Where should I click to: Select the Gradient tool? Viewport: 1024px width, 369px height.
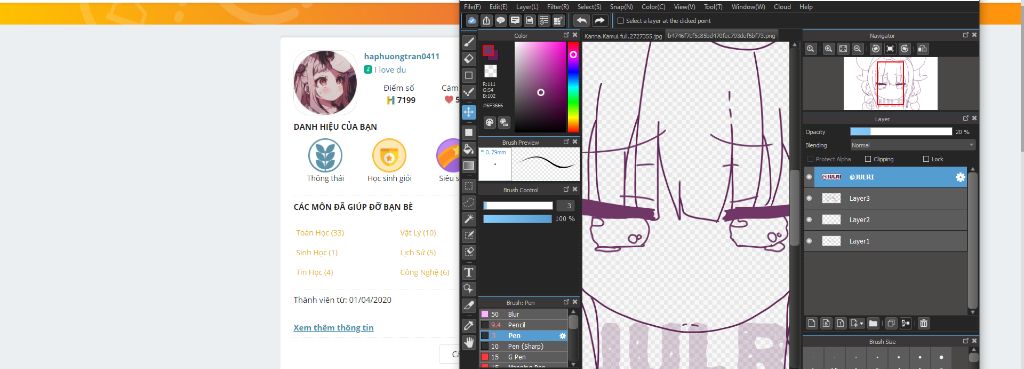point(469,166)
